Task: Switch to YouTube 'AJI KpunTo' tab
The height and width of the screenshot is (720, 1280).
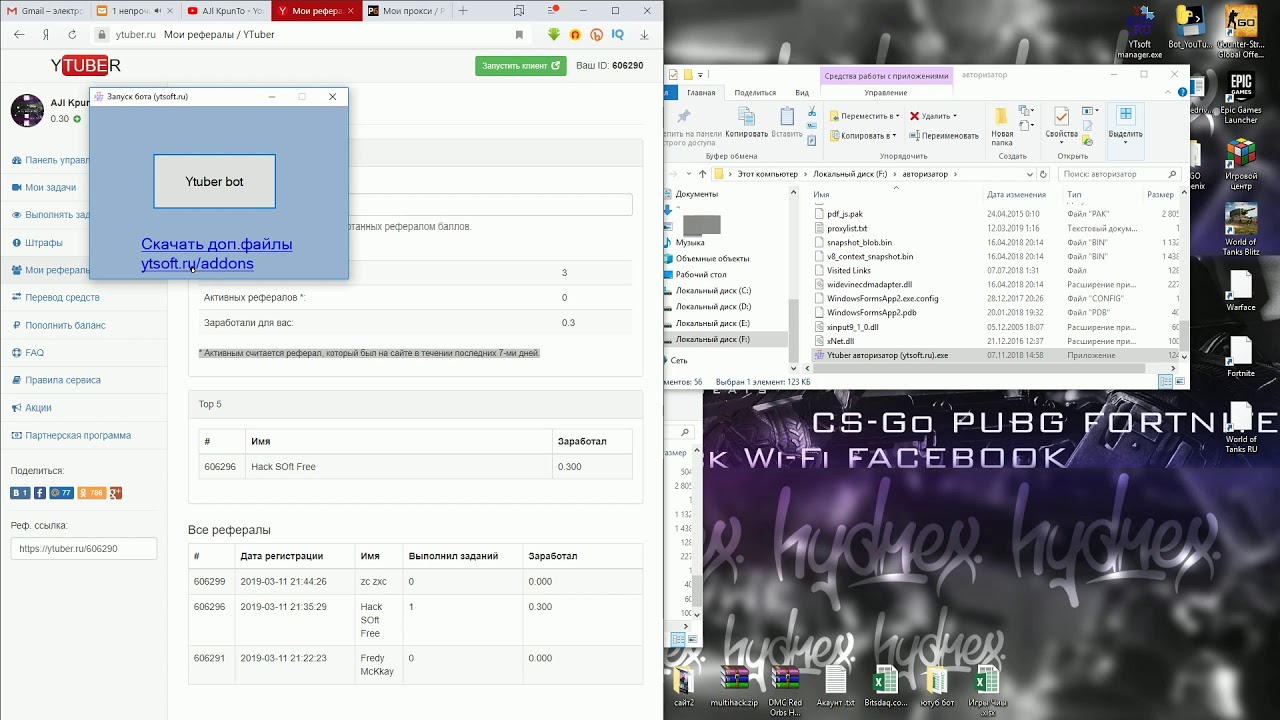Action: tap(226, 11)
